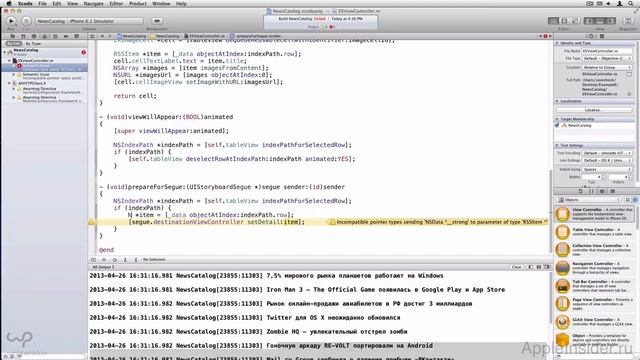
Task: Select the By File issue filter
Action: (13, 43)
